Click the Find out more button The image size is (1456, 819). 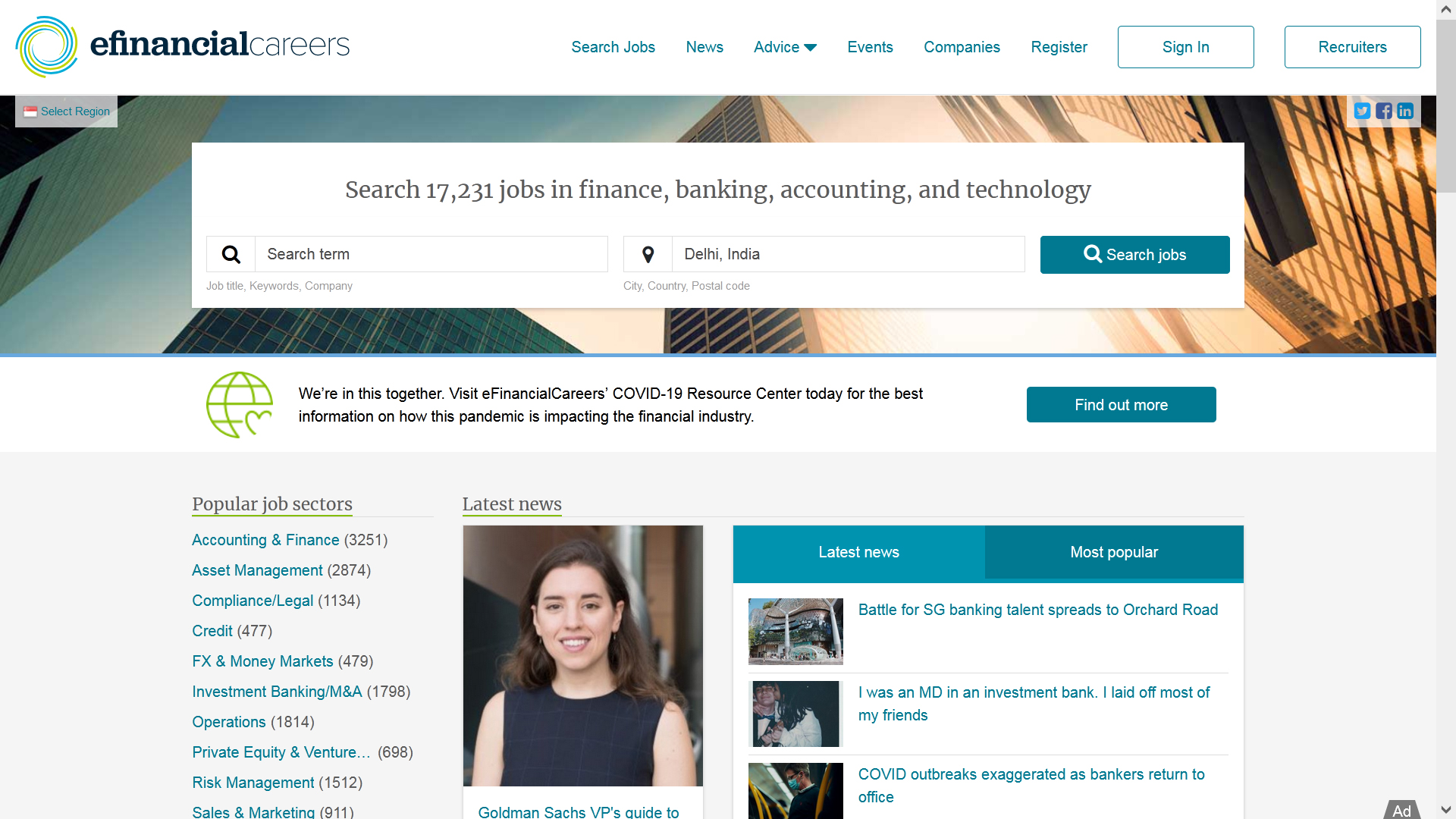(1121, 405)
